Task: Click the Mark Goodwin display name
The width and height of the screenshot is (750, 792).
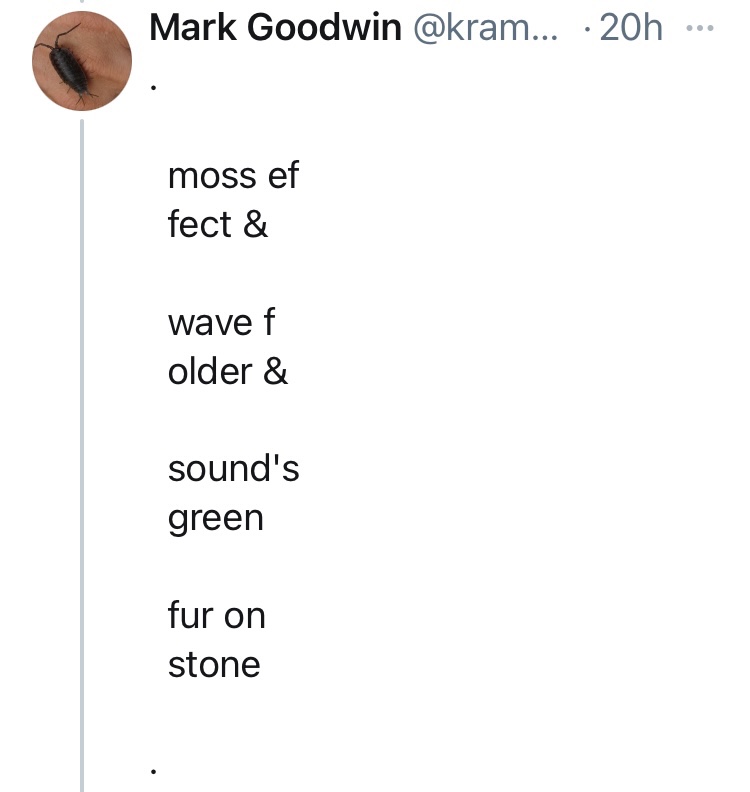Action: click(275, 28)
